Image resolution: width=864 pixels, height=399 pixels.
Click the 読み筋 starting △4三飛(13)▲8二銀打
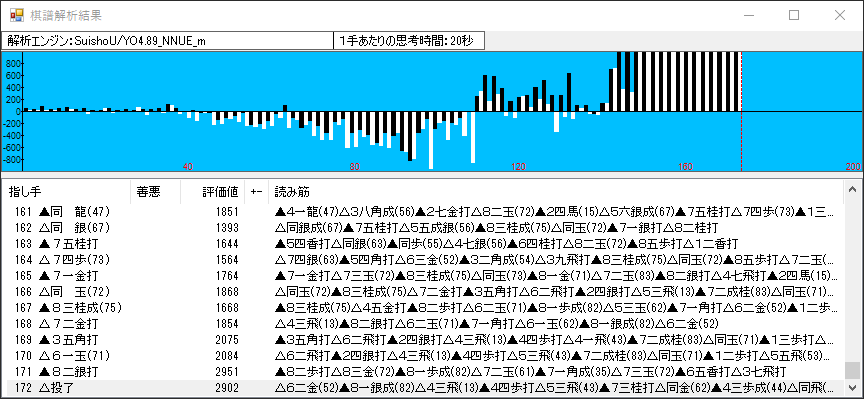point(496,323)
